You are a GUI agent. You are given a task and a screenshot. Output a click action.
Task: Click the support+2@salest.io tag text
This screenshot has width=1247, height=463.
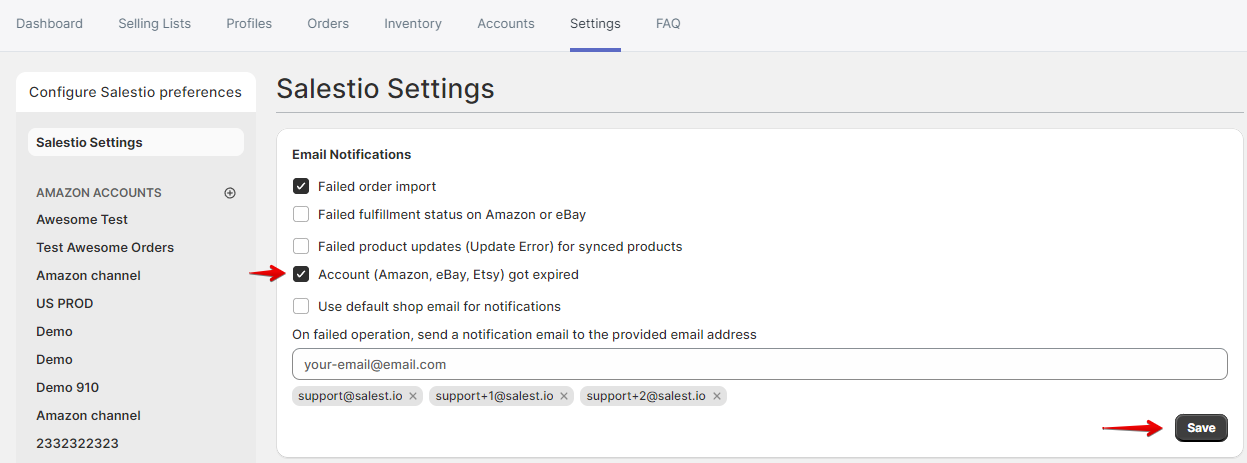pyautogui.click(x=646, y=396)
